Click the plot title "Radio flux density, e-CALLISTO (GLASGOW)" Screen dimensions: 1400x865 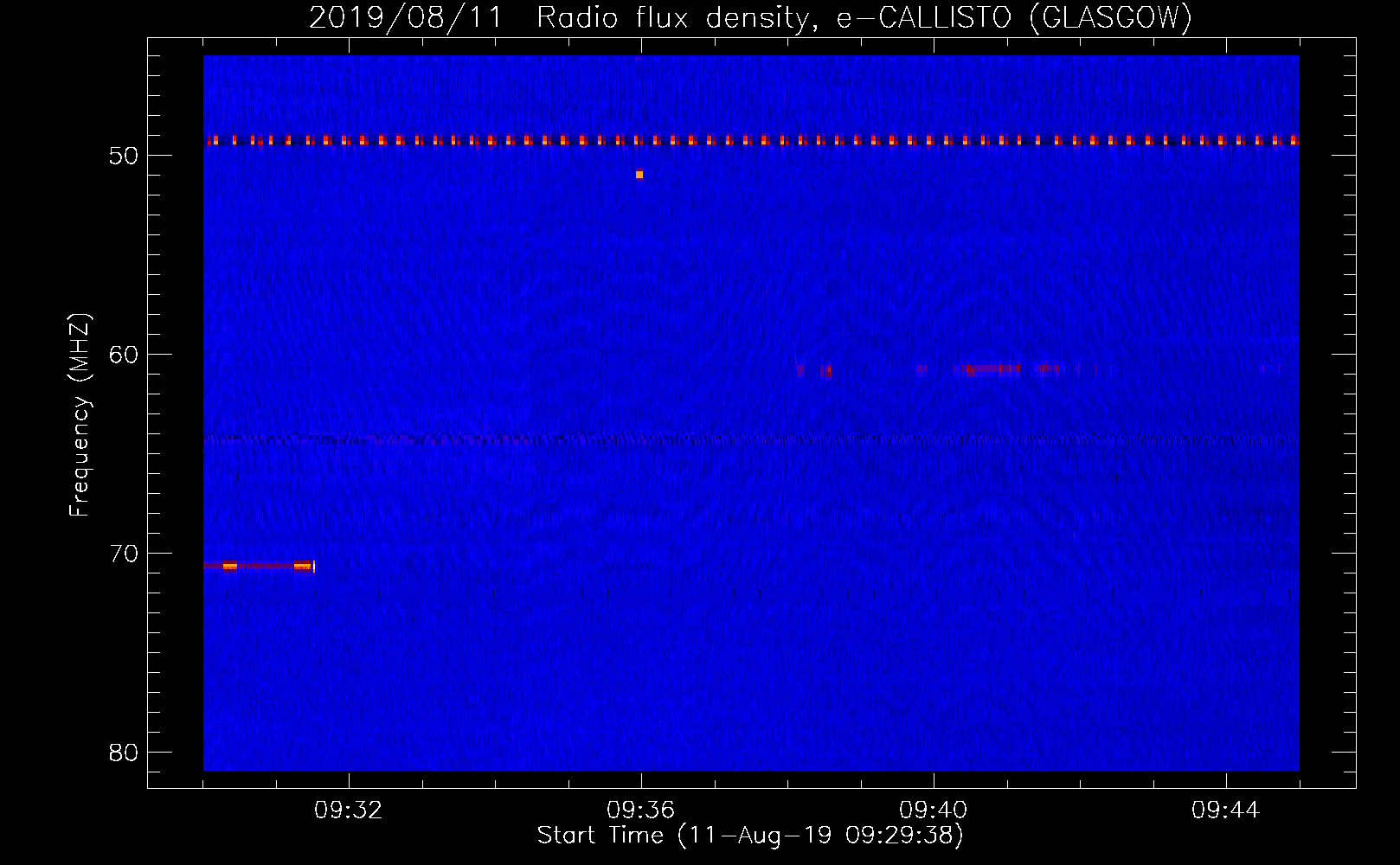864,17
